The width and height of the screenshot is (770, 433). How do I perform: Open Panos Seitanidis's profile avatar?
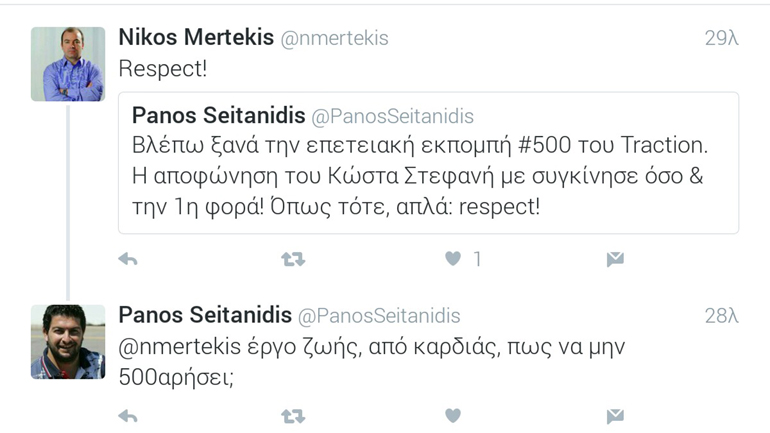pos(67,342)
